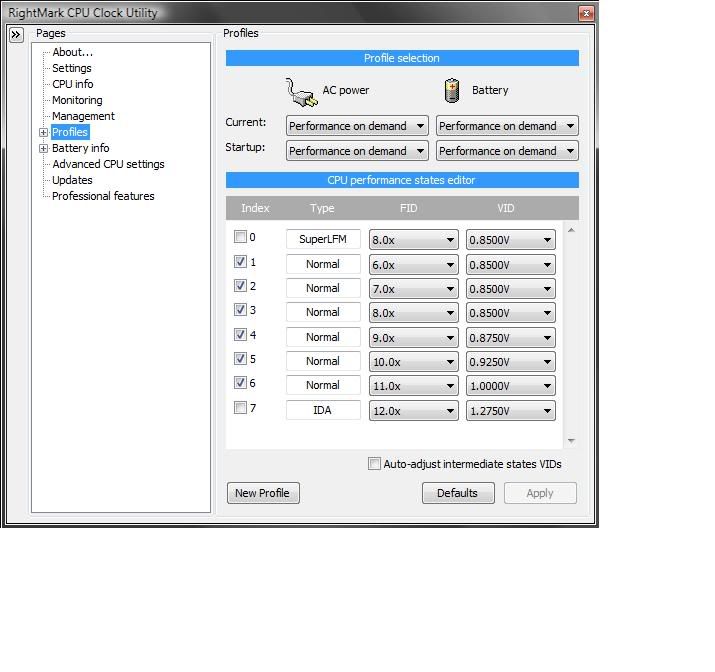
Task: Open the Updates page
Action: tap(72, 180)
